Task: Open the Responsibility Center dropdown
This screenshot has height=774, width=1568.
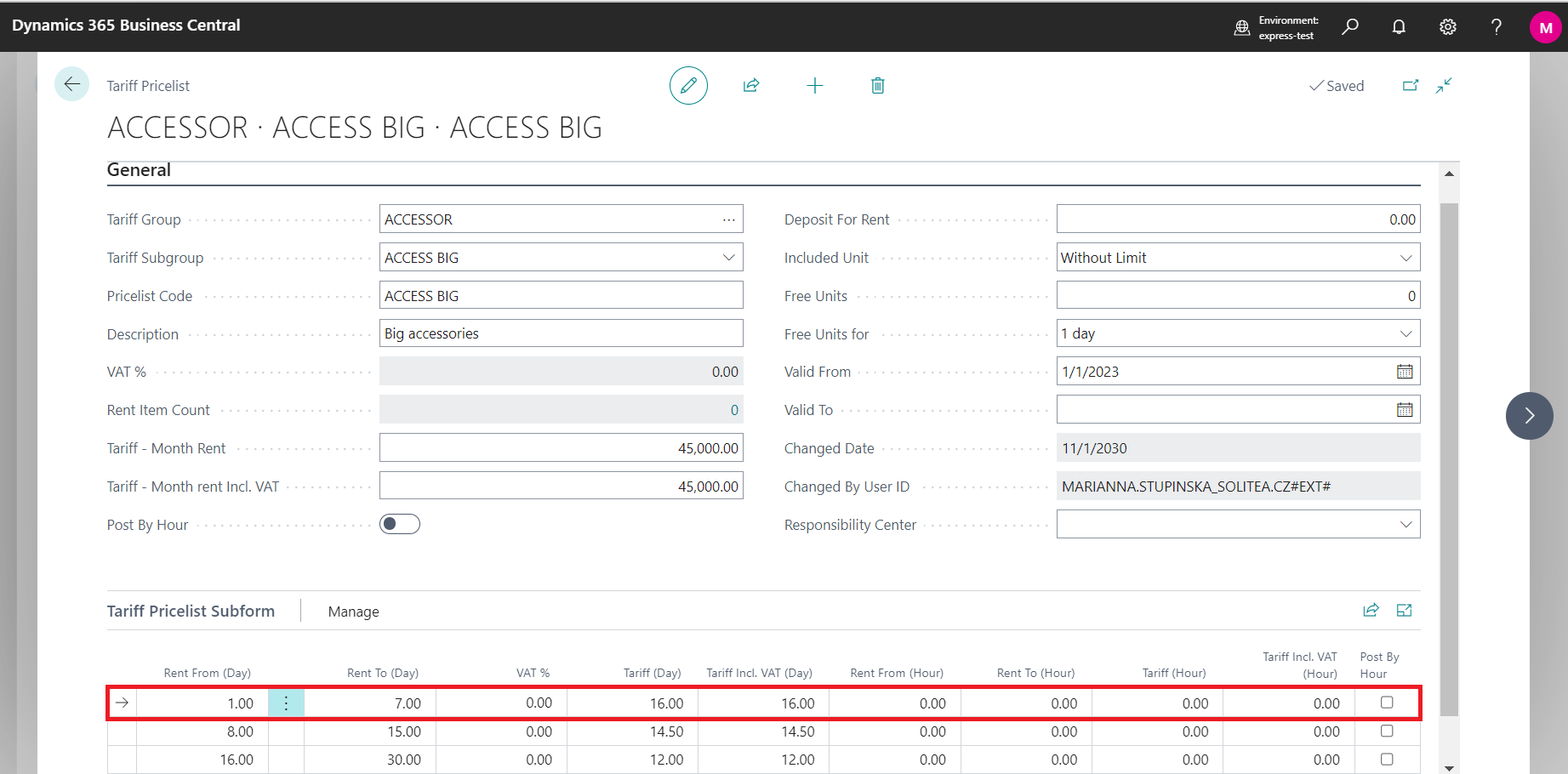Action: click(1406, 525)
